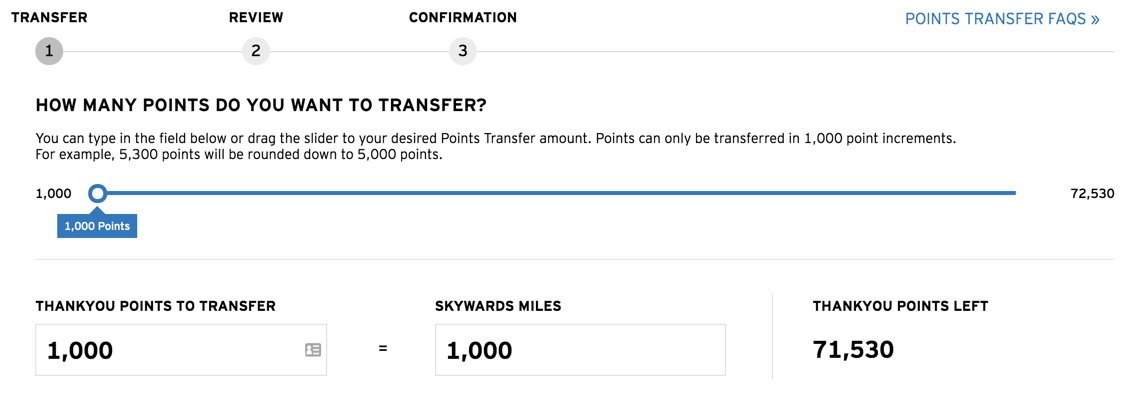Click the 72,530 maximum slider value
Viewport: 1126px width, 412px height.
coord(1092,194)
